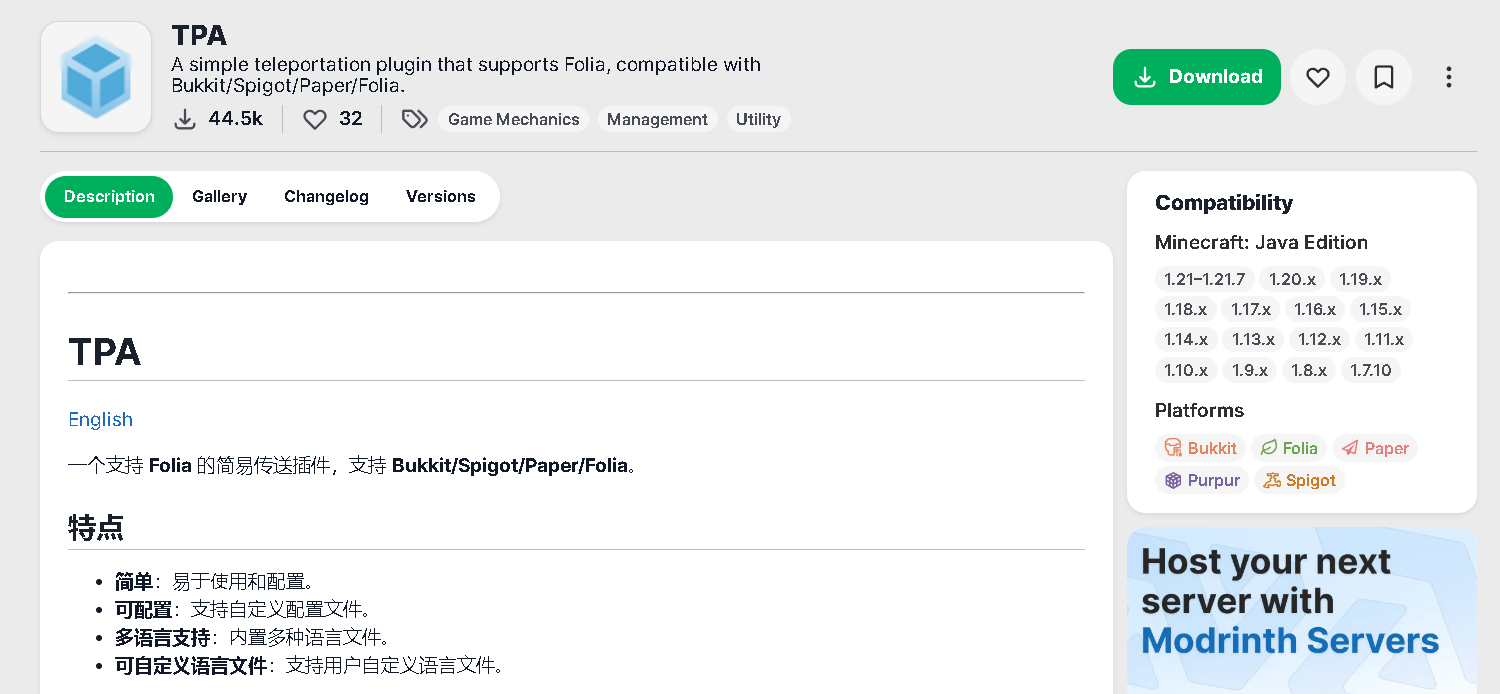The width and height of the screenshot is (1500, 694).
Task: Select the Folia platform leaf tag
Action: tap(1289, 448)
